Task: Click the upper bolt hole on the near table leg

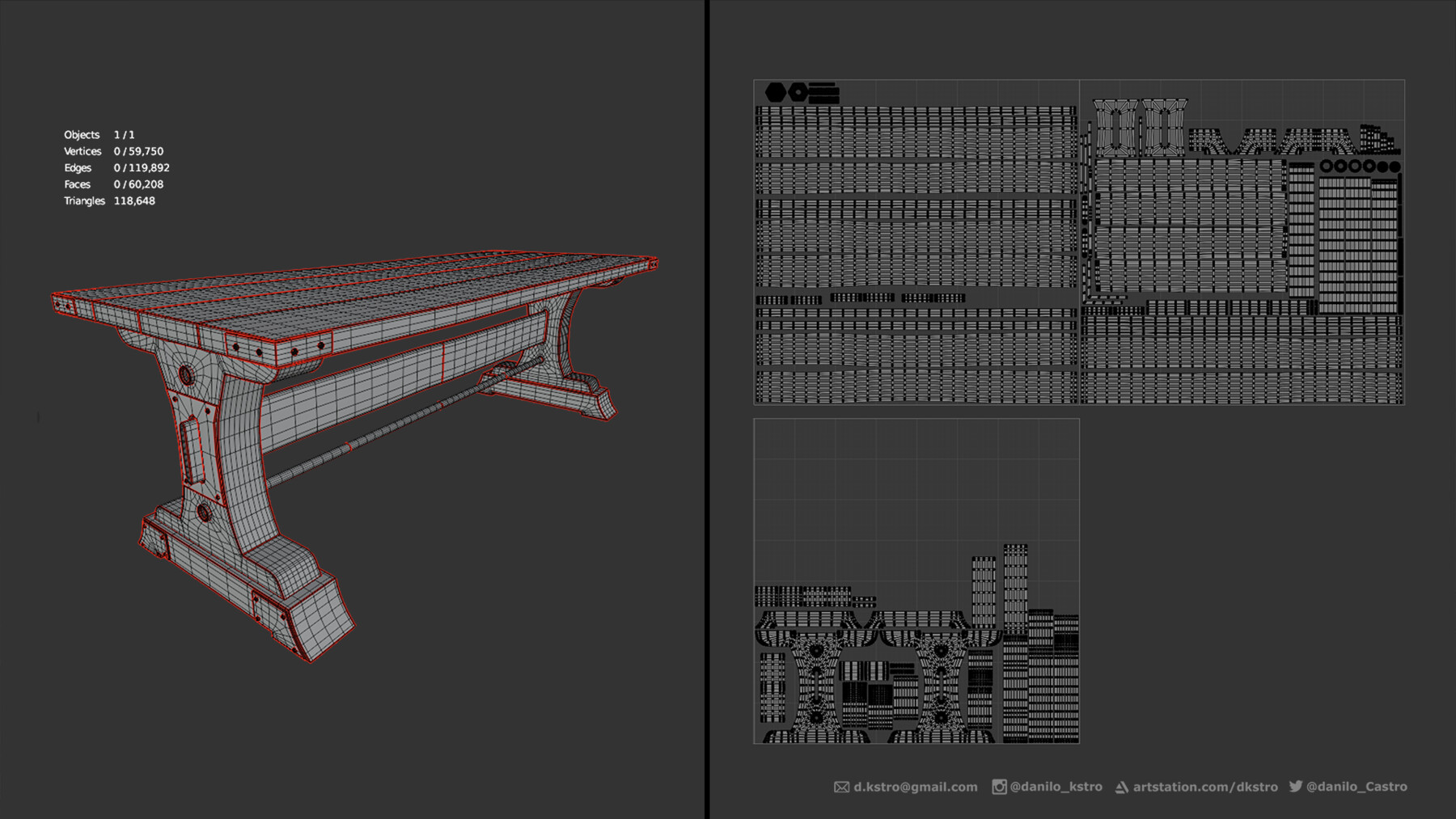Action: click(x=186, y=375)
